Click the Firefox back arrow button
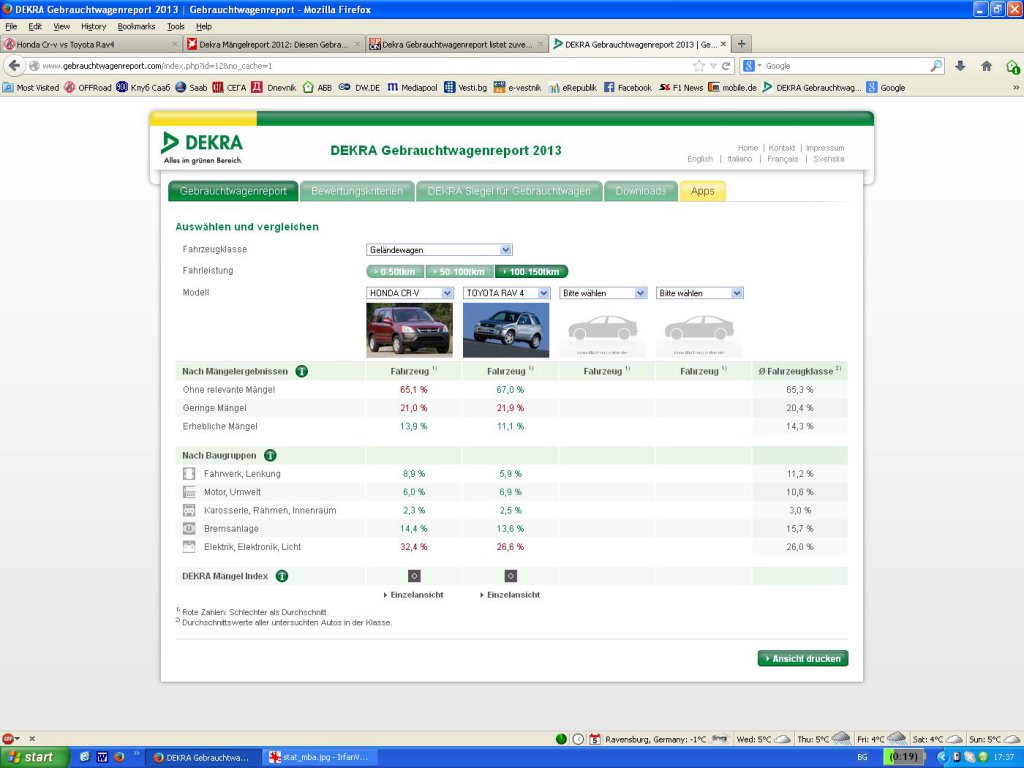 click(x=15, y=66)
